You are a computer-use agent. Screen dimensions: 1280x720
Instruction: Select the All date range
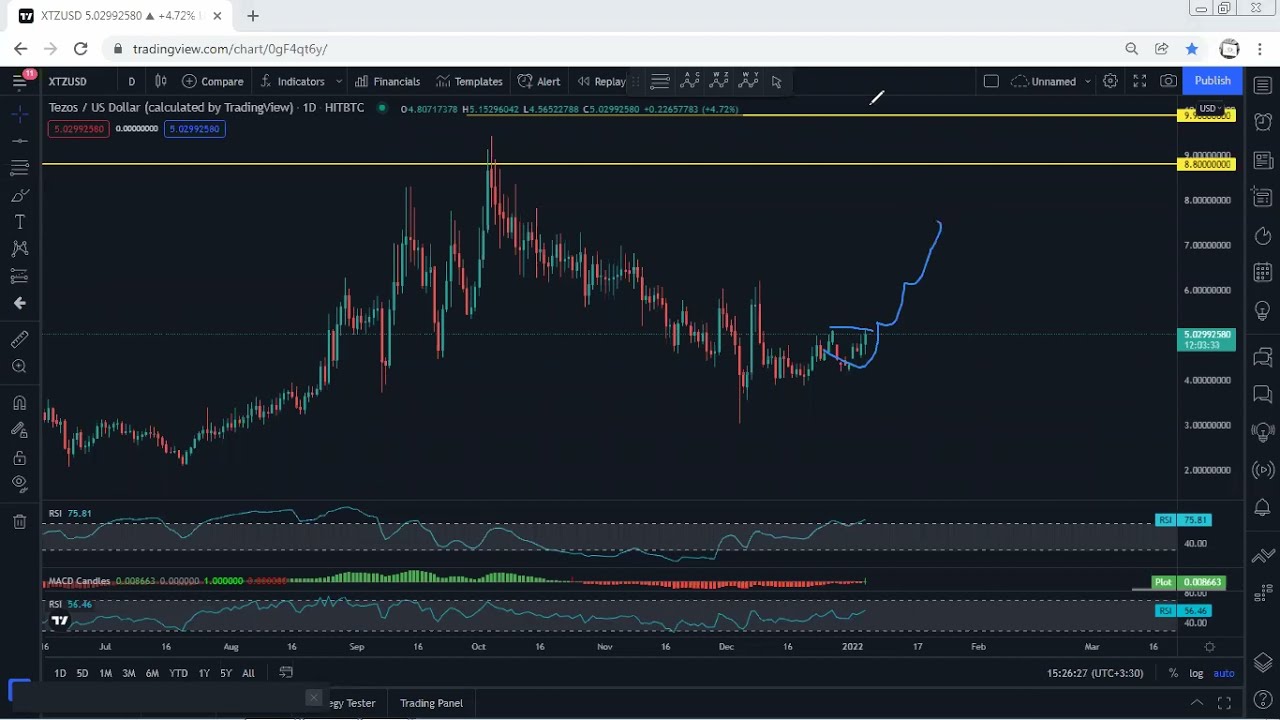(x=248, y=673)
